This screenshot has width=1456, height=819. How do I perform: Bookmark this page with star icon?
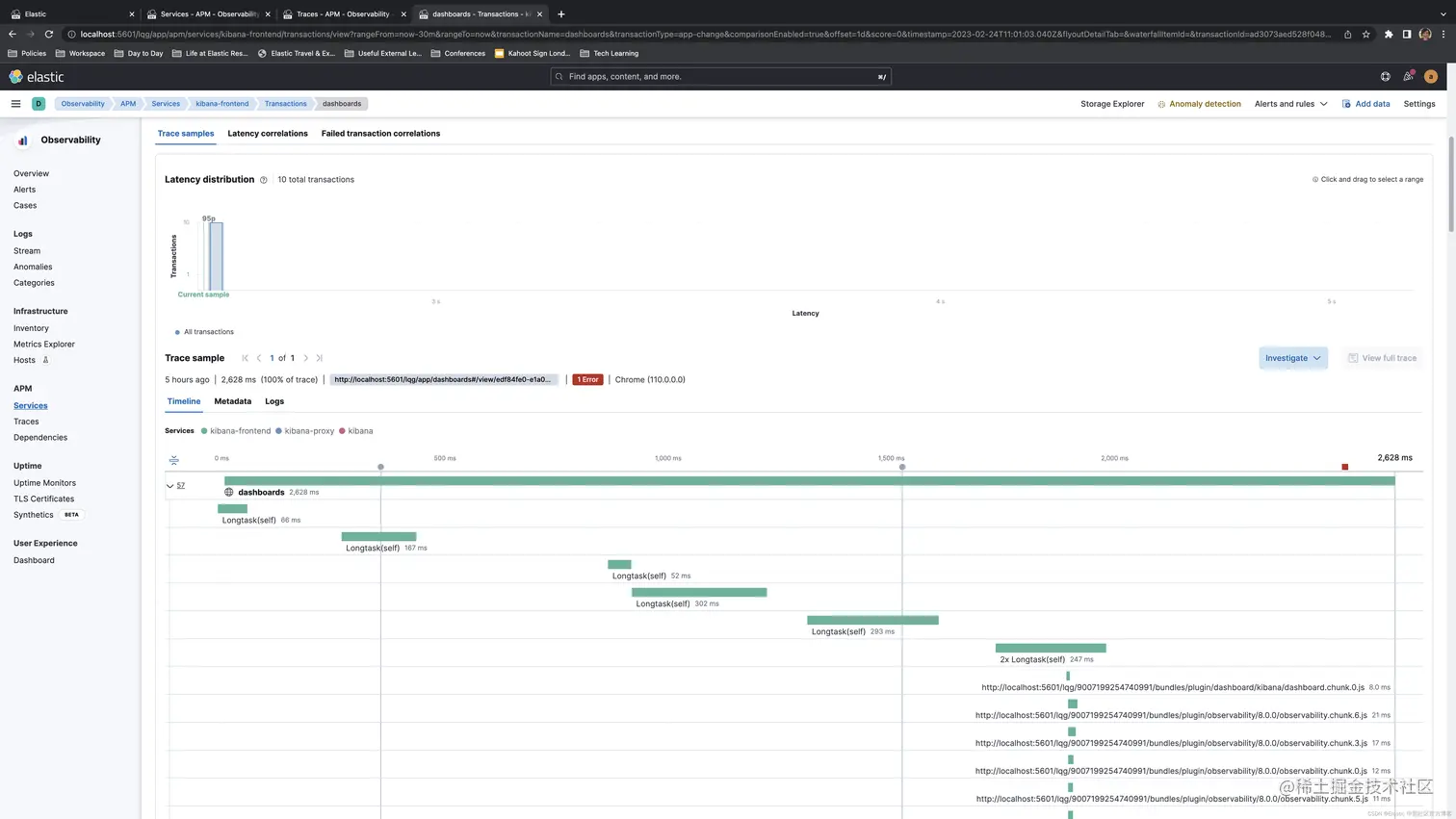pyautogui.click(x=1365, y=34)
